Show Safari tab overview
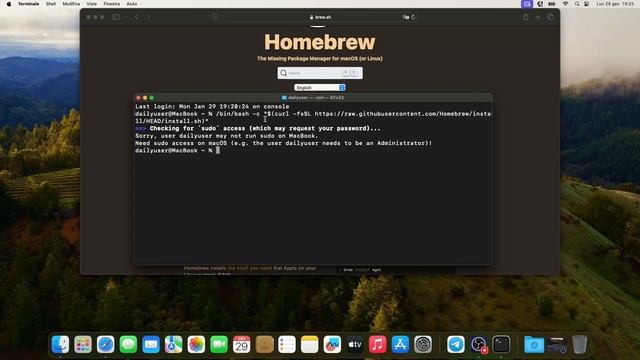640x360 pixels. [x=551, y=17]
